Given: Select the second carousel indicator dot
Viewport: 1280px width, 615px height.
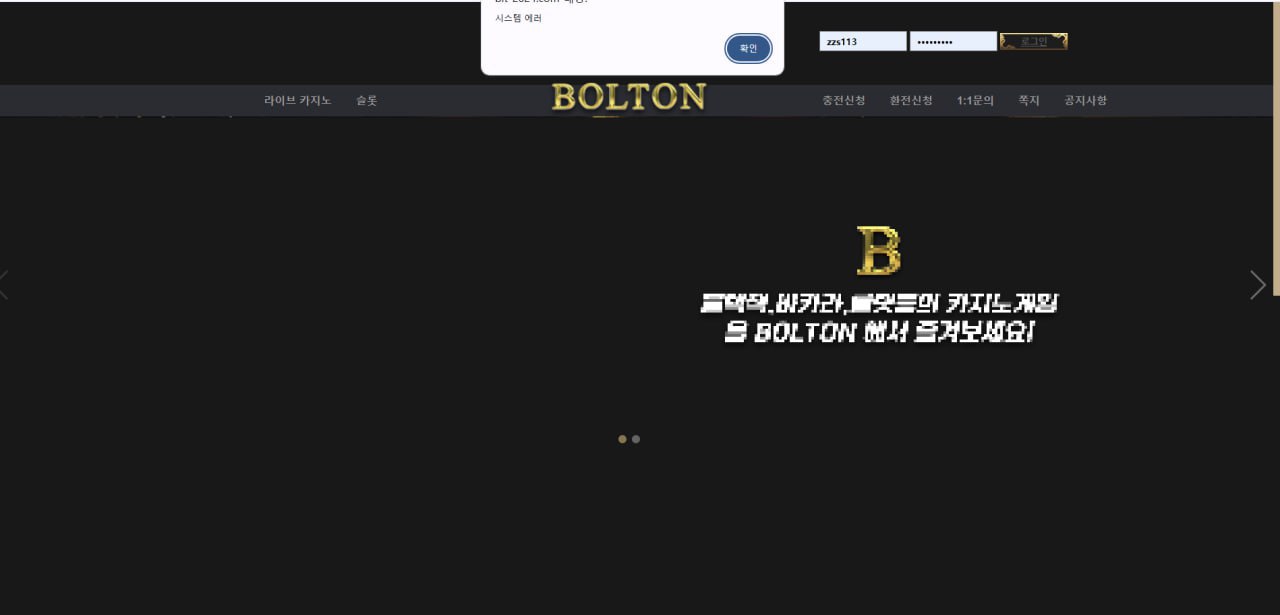Looking at the screenshot, I should click(x=636, y=439).
